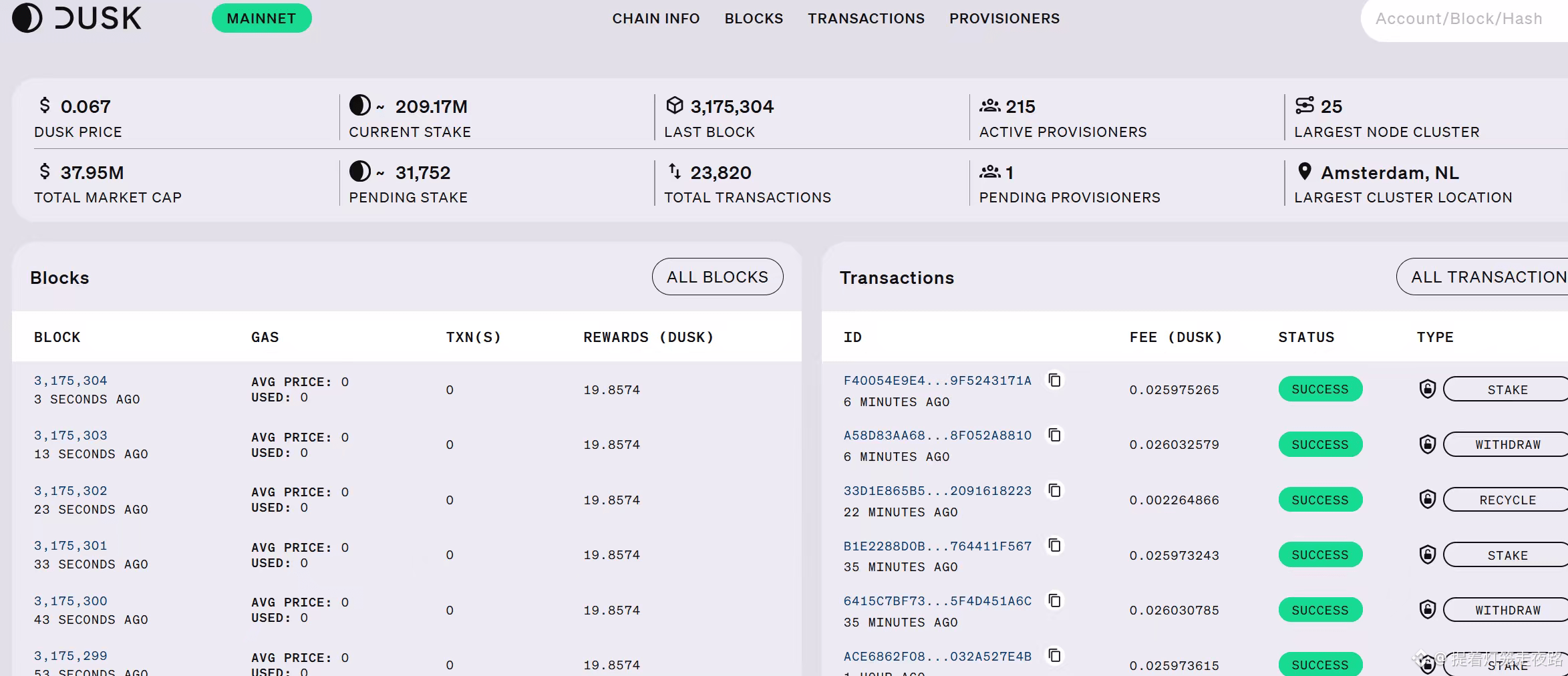Click the DUSK wordmark text
The image size is (1568, 676).
pyautogui.click(x=98, y=19)
